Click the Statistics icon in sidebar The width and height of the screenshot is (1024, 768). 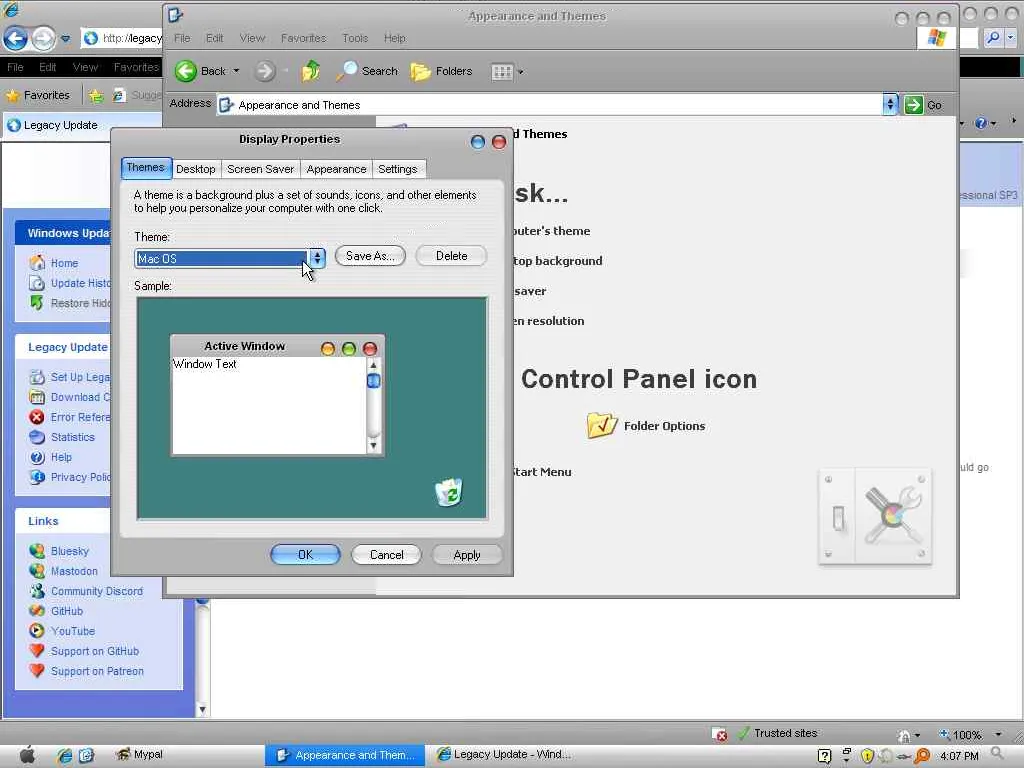point(37,437)
